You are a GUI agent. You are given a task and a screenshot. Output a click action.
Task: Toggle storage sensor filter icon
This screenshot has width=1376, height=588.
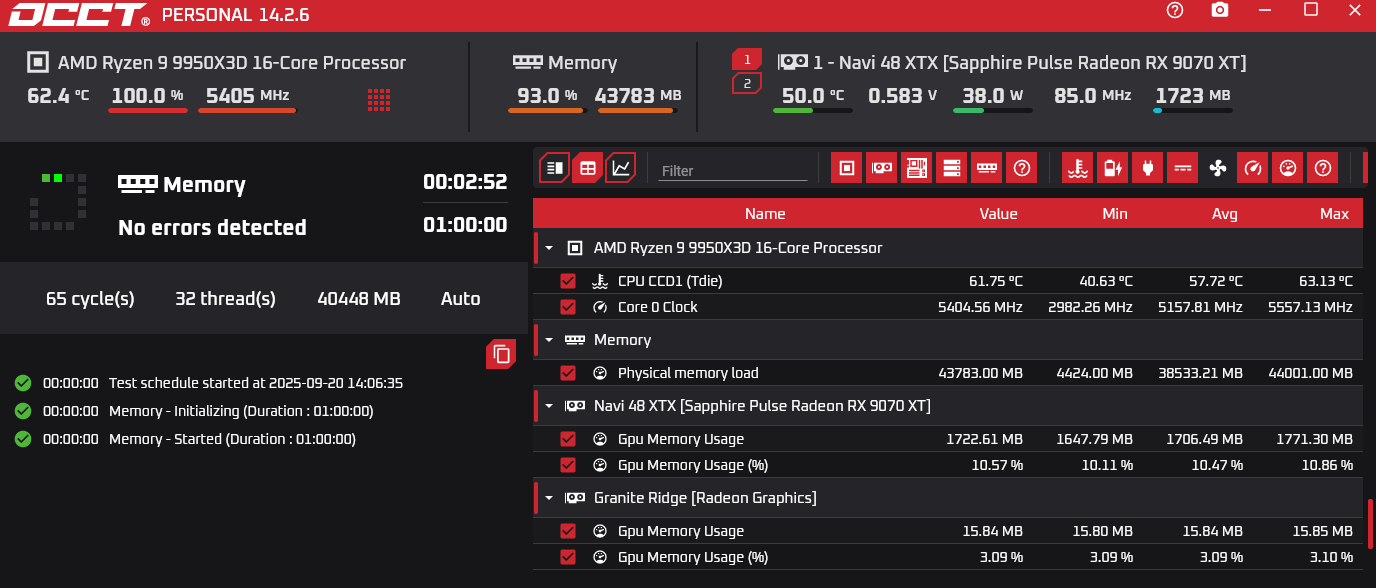coord(951,168)
